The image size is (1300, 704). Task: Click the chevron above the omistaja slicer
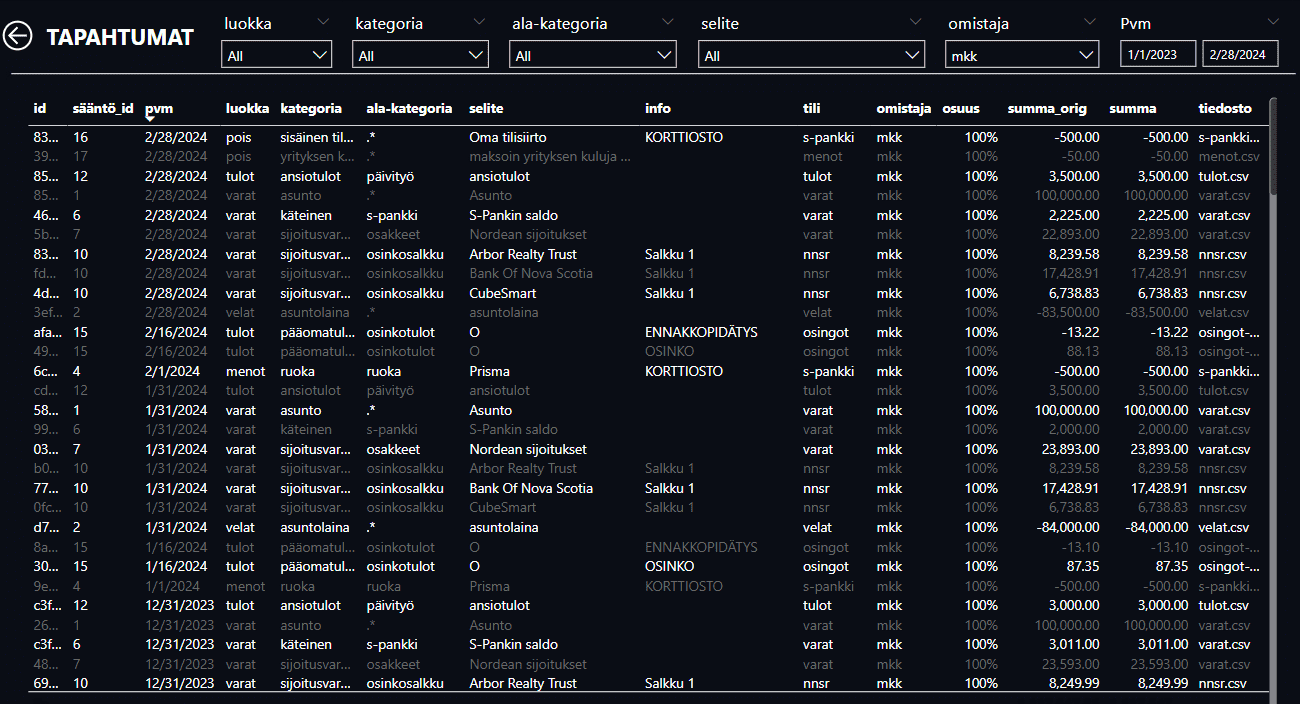coord(1089,21)
